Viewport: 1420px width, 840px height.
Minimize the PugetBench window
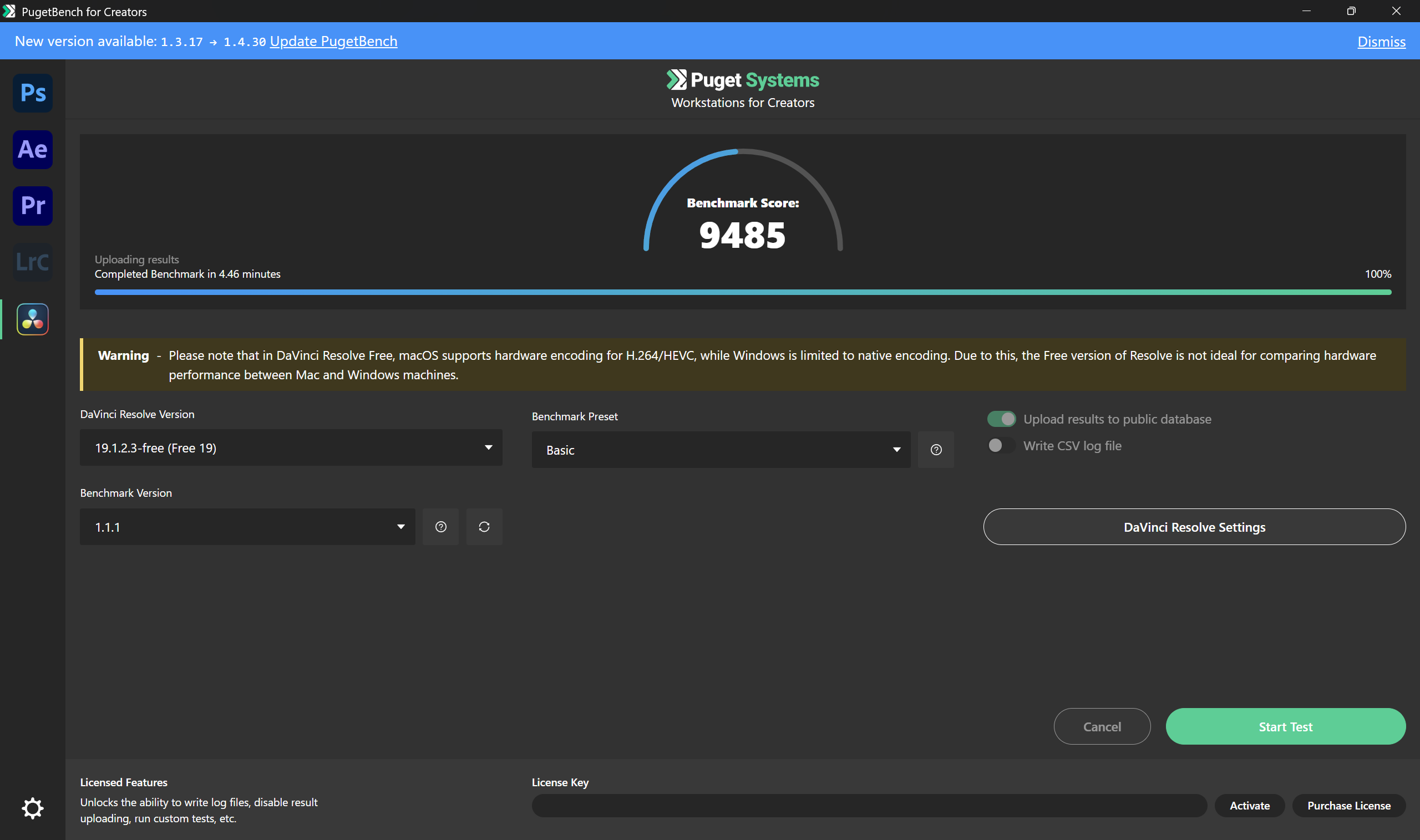click(1307, 11)
